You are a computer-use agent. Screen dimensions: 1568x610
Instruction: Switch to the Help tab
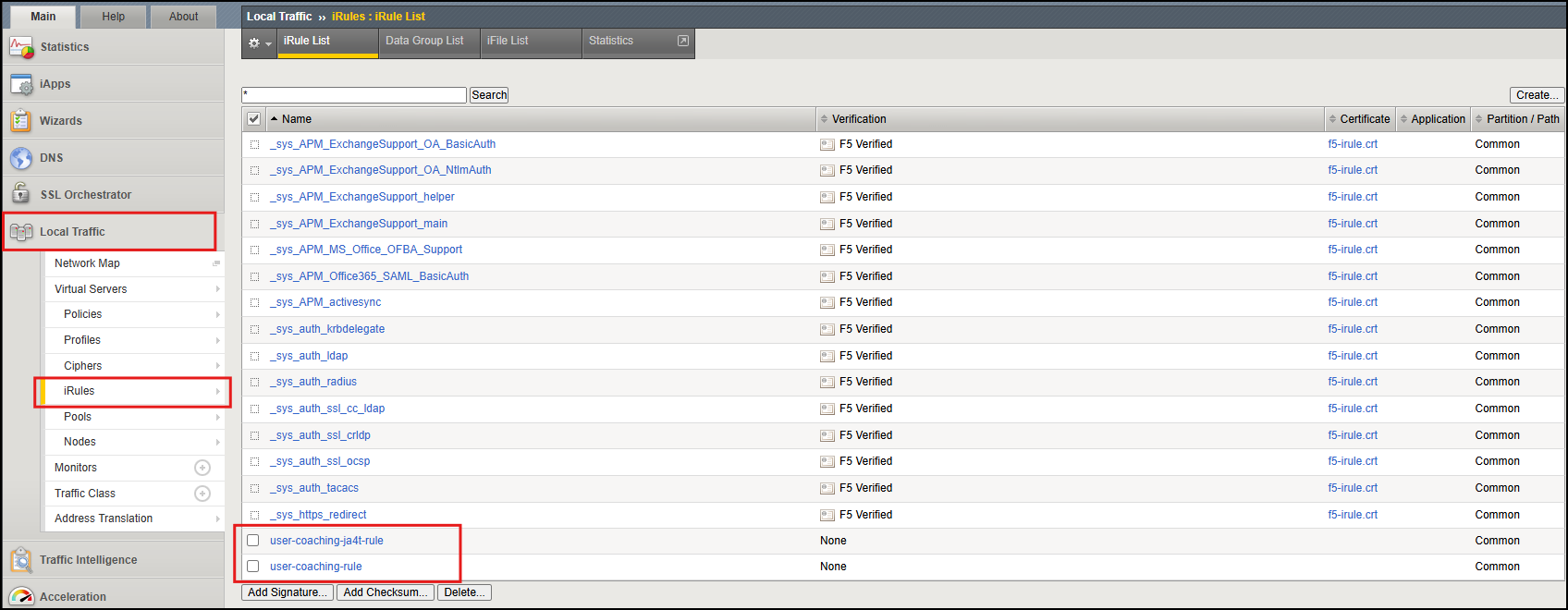pos(114,17)
